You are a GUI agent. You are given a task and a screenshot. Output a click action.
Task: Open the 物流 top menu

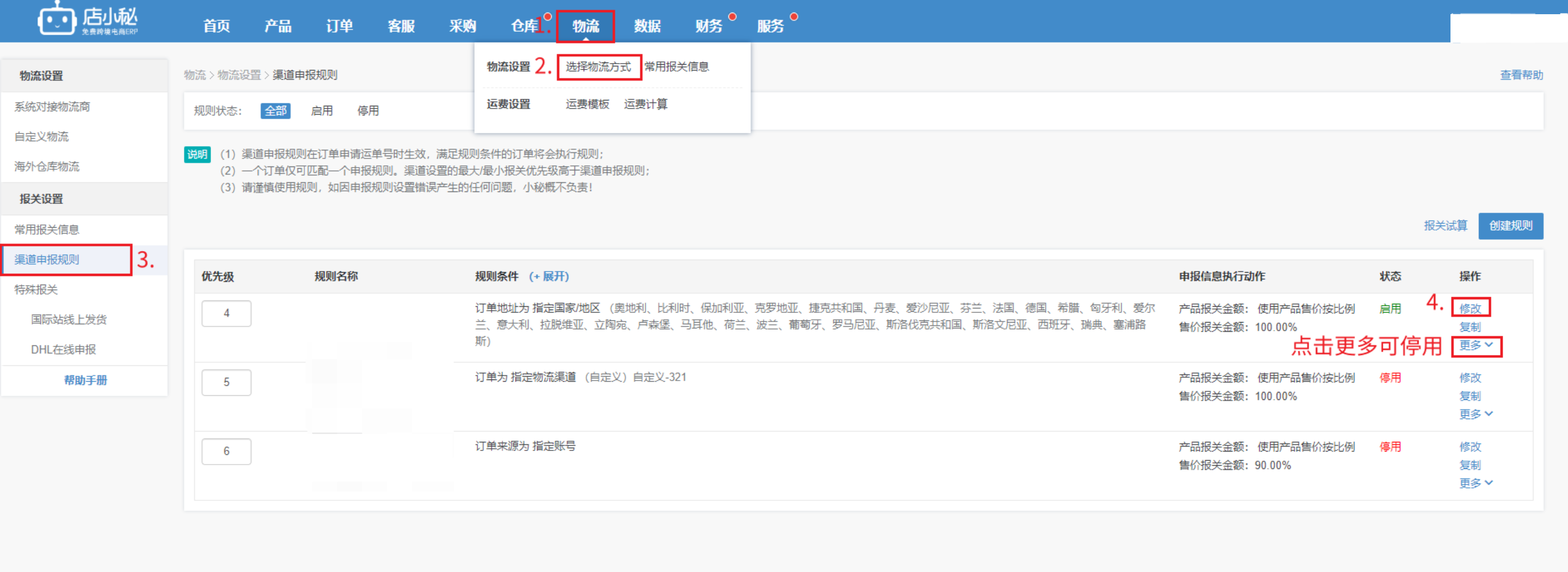(585, 26)
